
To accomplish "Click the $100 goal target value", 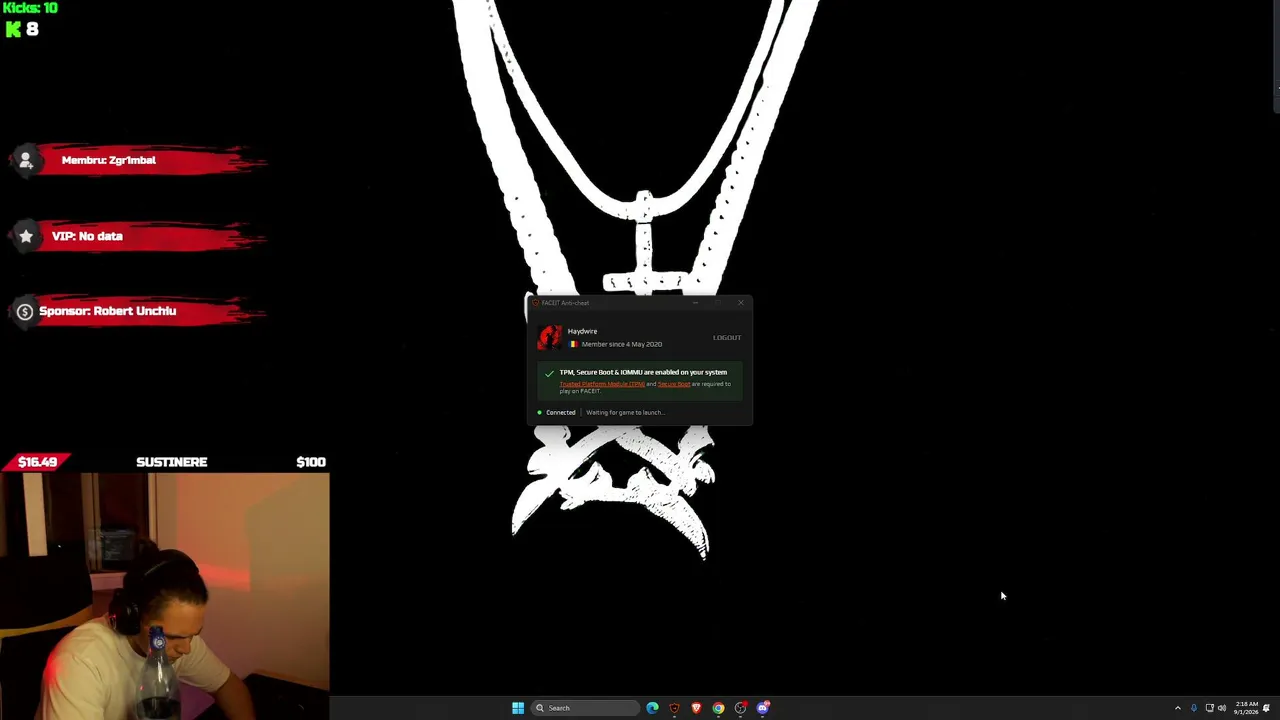I will point(311,462).
